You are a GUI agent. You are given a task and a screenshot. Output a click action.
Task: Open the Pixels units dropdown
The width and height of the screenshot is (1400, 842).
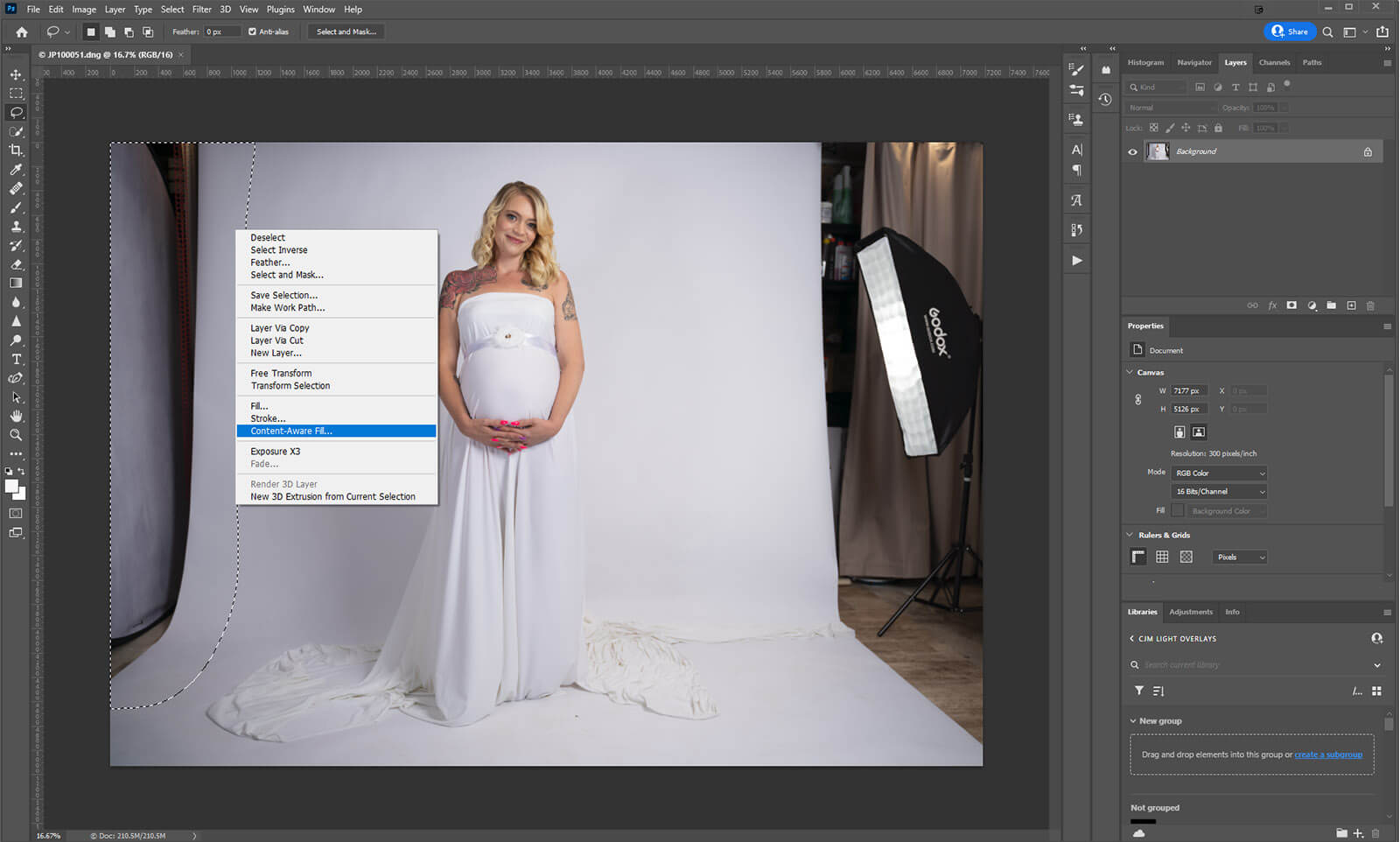(1239, 558)
